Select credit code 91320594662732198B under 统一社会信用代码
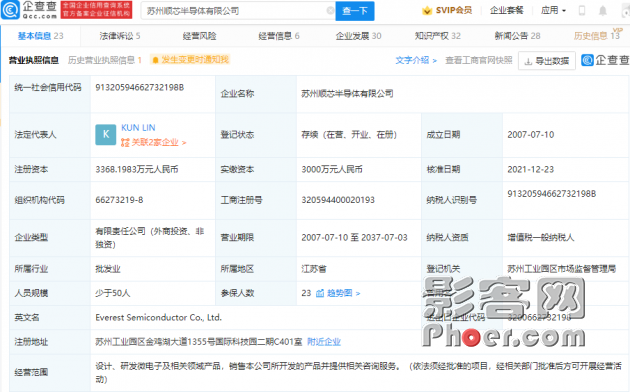Screen dimensions: 630x392 139,88
